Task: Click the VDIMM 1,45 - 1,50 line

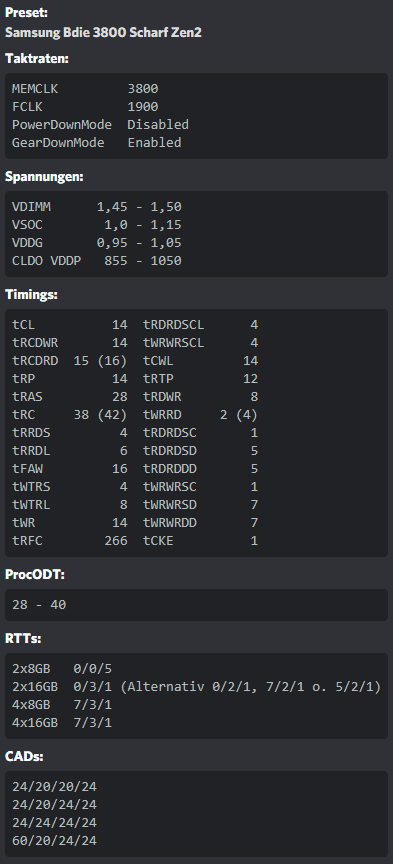Action: click(96, 207)
